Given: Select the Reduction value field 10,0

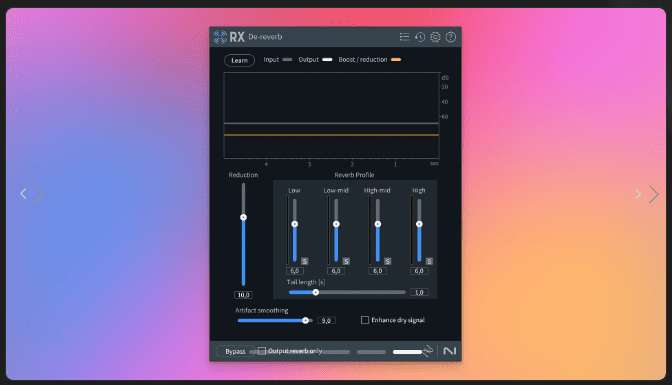Looking at the screenshot, I should [x=243, y=295].
